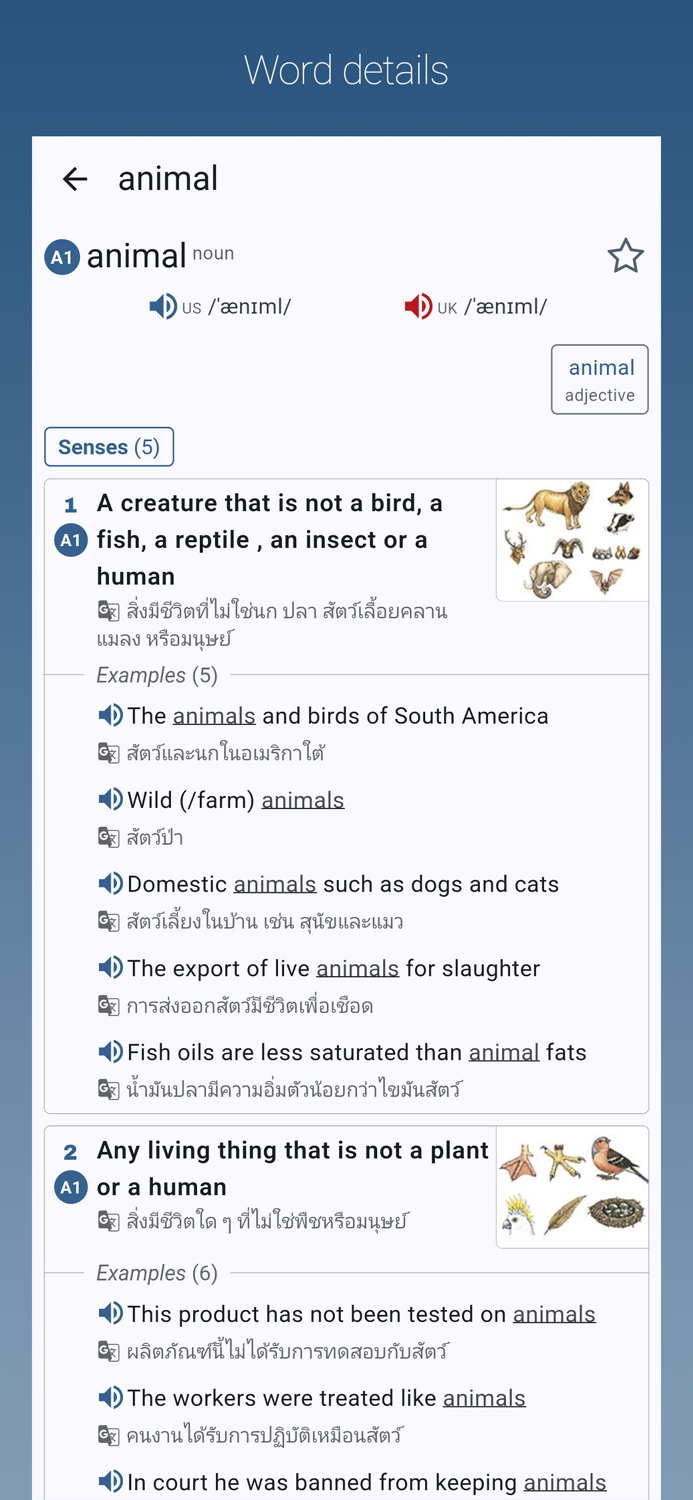Play the US pronunciation of animal
This screenshot has height=1500, width=693.
163,306
